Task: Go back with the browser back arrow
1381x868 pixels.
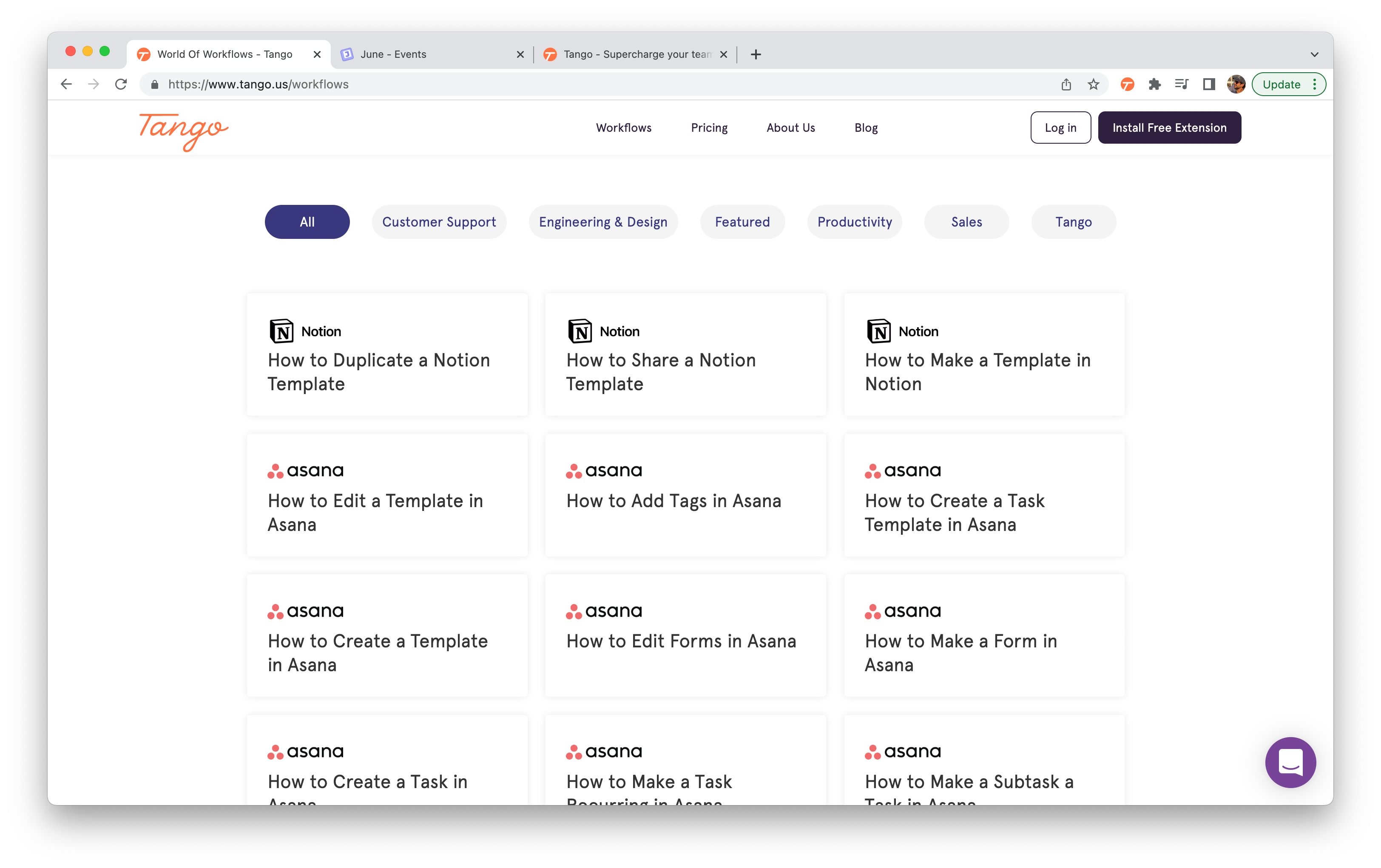Action: point(66,84)
